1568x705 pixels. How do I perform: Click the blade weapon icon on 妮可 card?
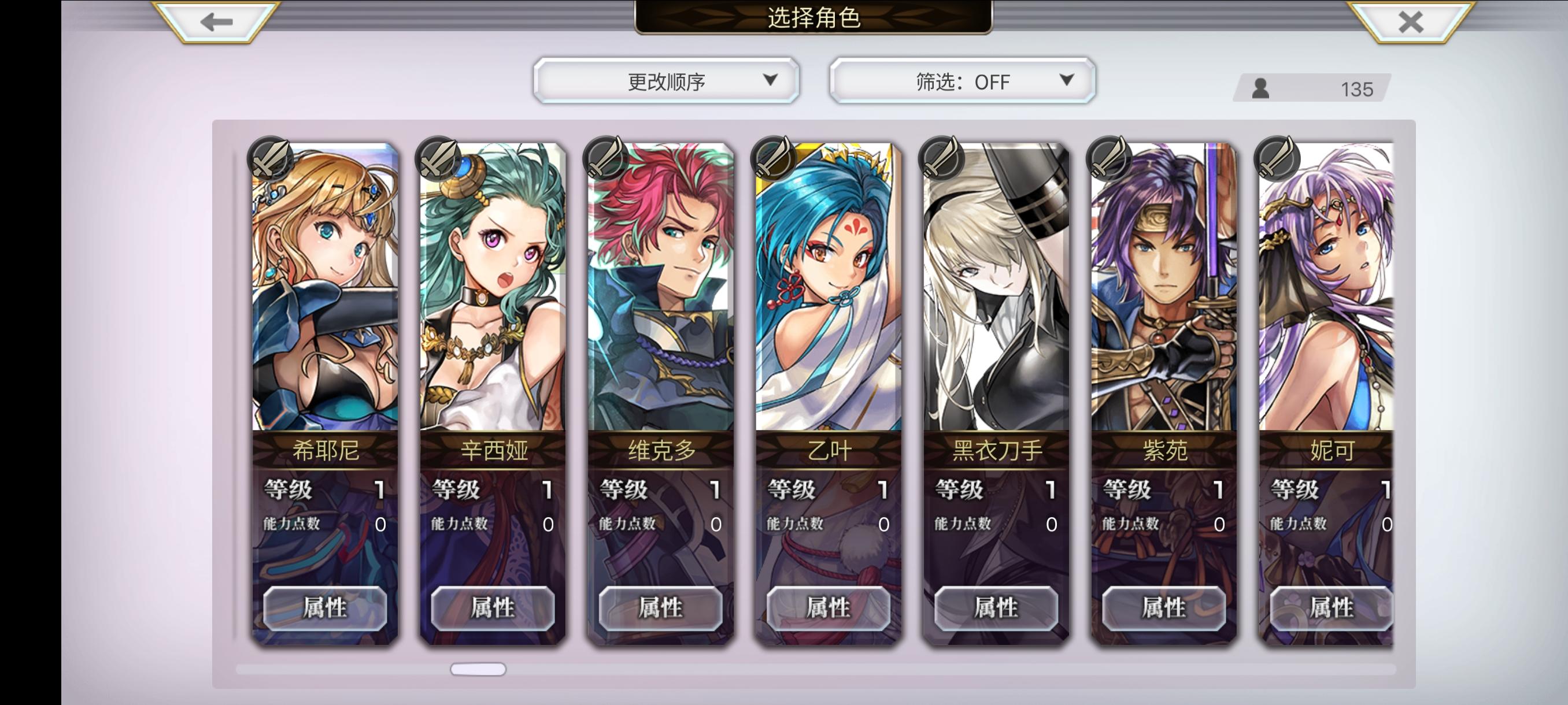tap(1278, 159)
